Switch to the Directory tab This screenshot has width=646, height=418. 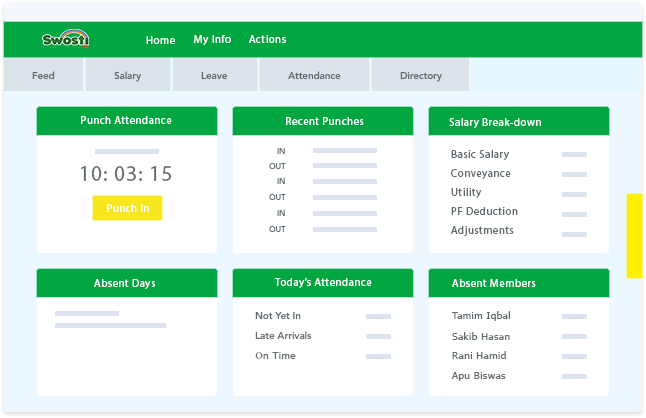click(x=420, y=75)
